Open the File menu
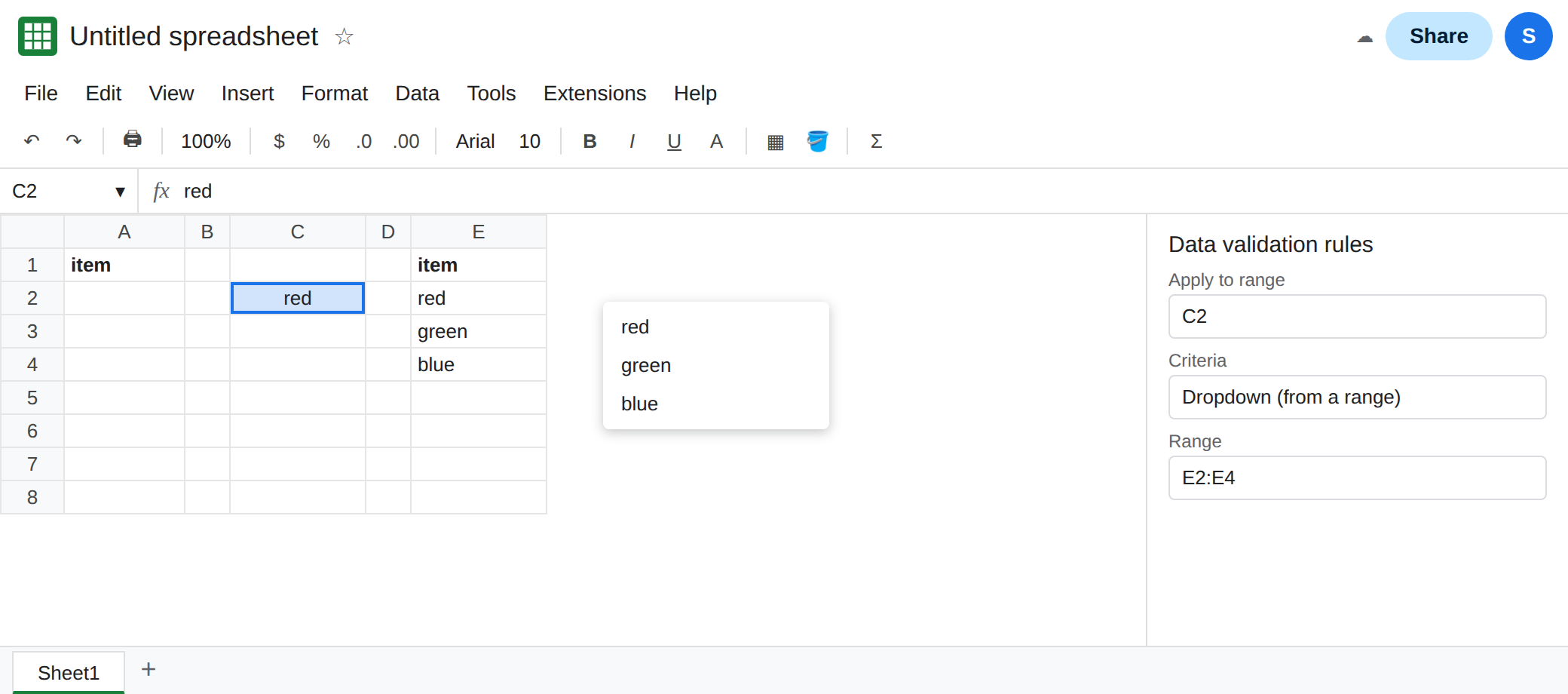Image resolution: width=1568 pixels, height=694 pixels. pos(41,94)
